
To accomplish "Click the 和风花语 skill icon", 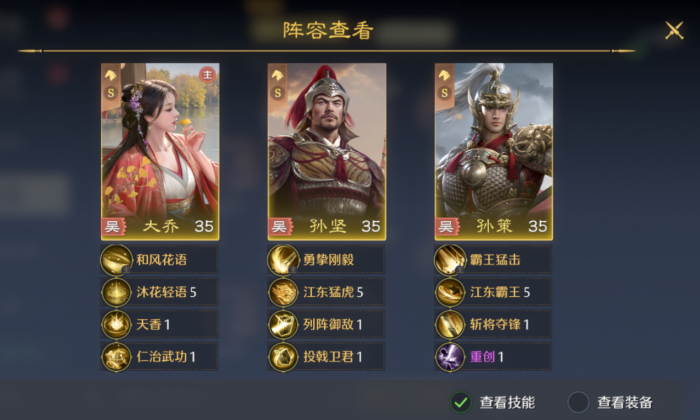I will tap(117, 260).
